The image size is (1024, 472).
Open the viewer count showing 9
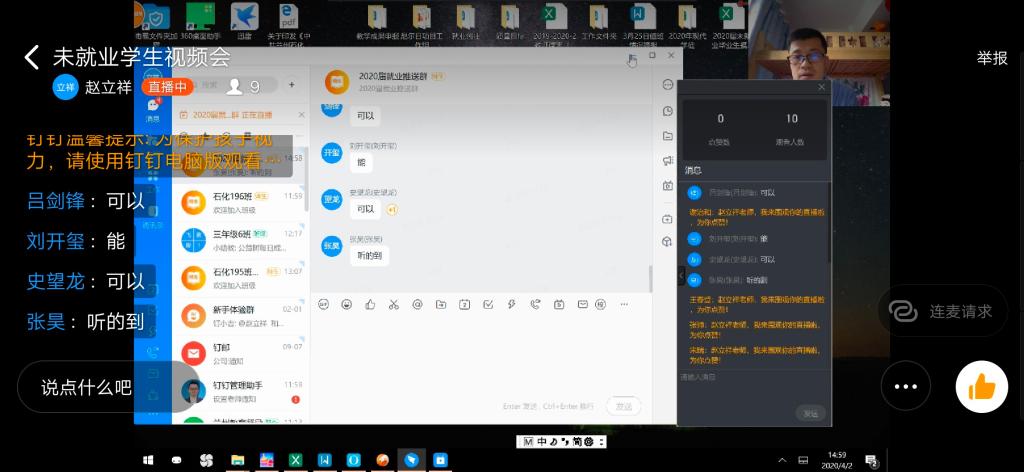tap(244, 86)
